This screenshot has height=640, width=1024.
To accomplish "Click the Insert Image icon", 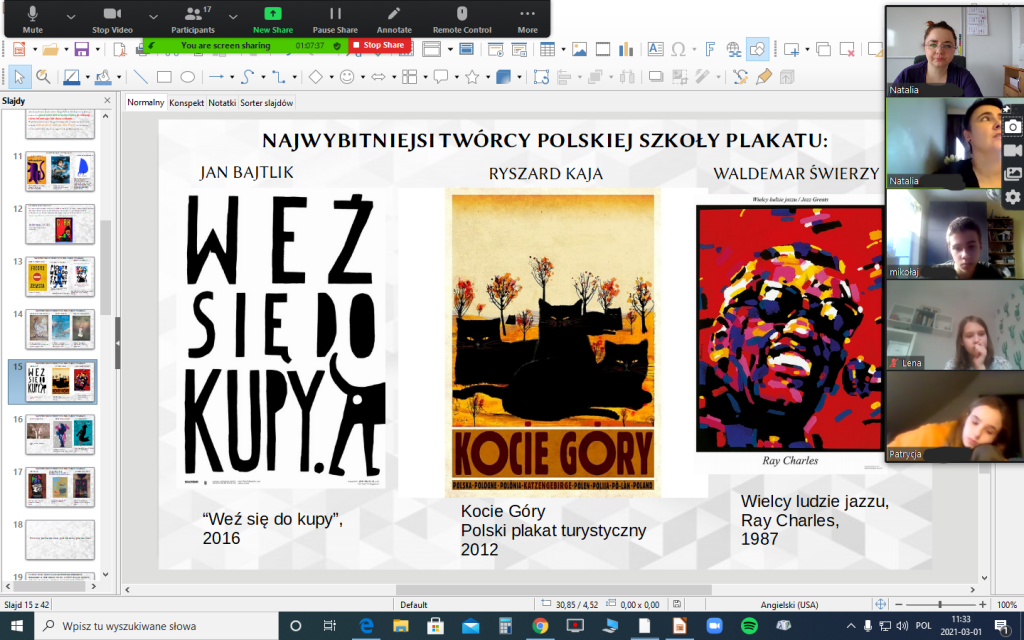I will (x=579, y=49).
